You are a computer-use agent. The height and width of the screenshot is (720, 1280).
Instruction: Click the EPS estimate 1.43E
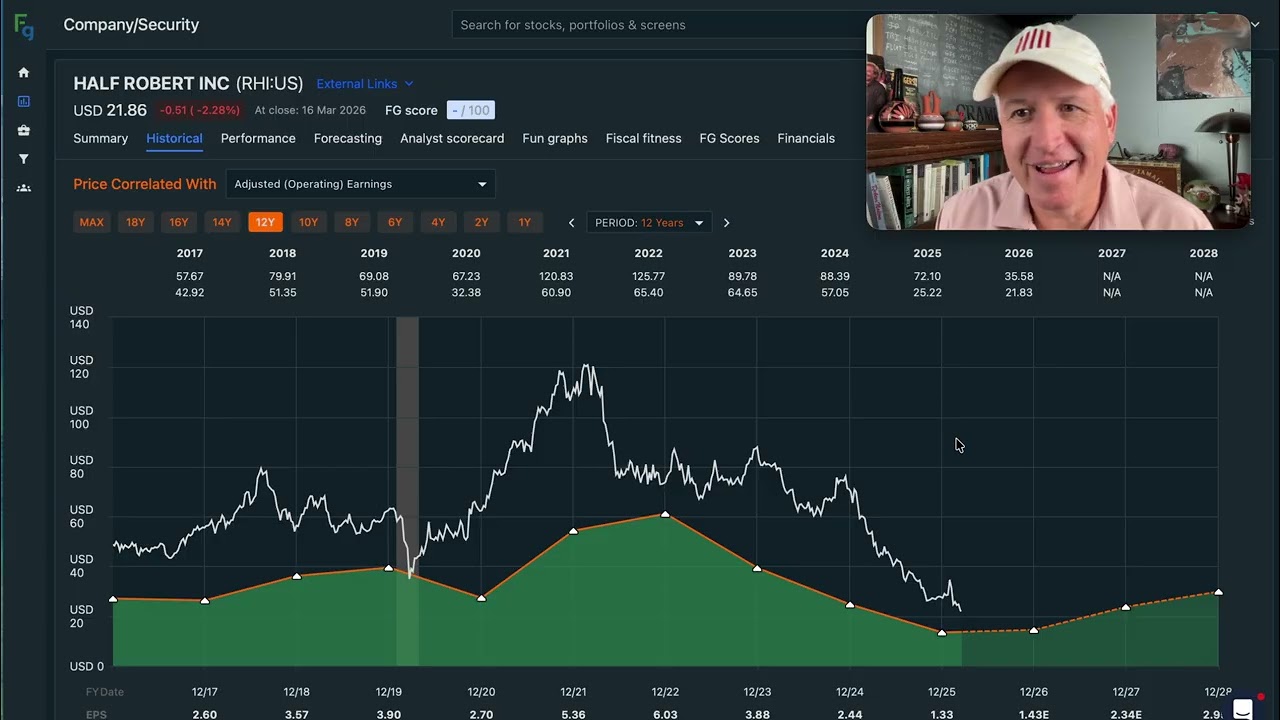1033,714
